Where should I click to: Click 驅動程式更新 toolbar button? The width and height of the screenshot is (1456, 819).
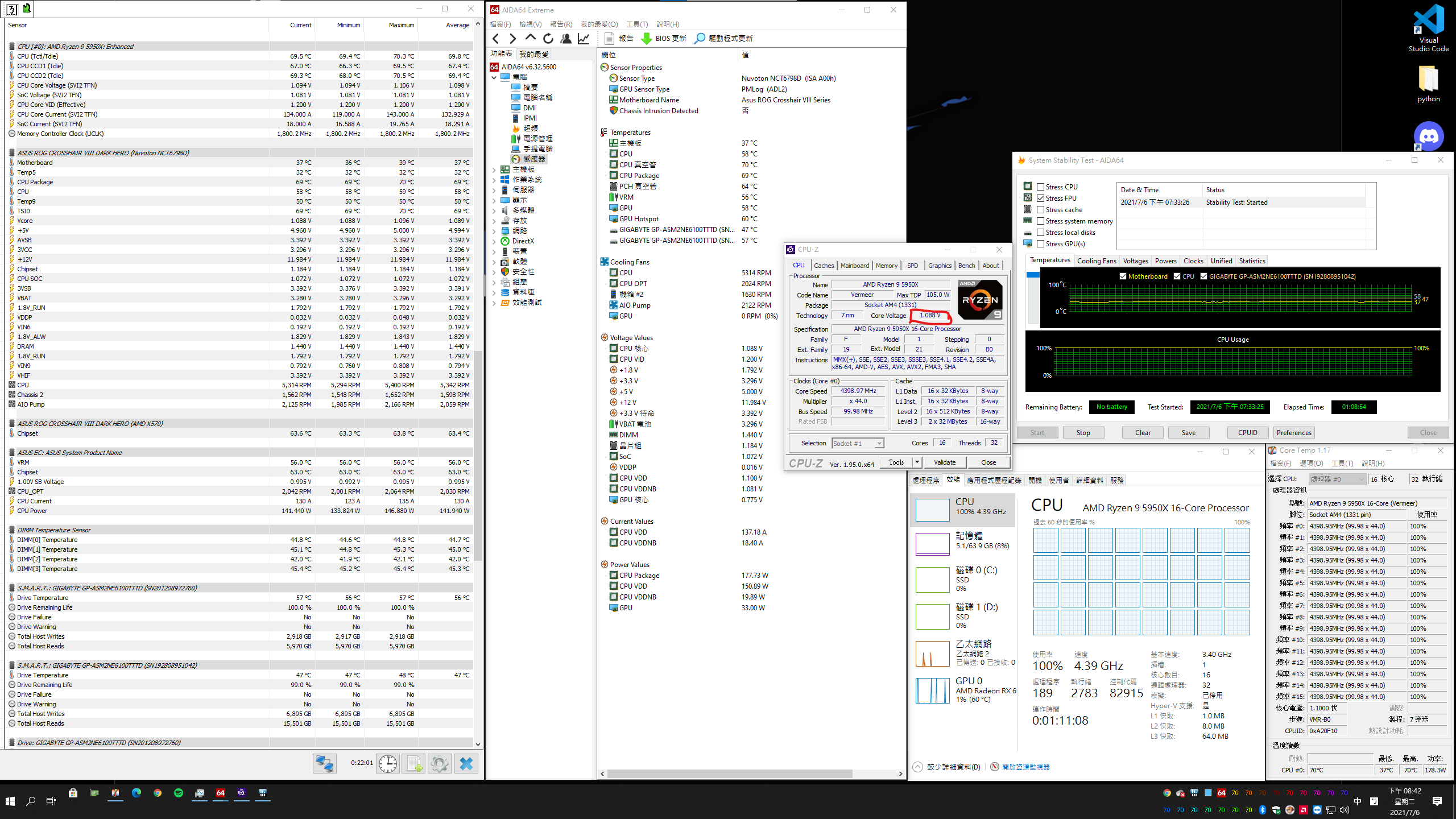(x=723, y=38)
